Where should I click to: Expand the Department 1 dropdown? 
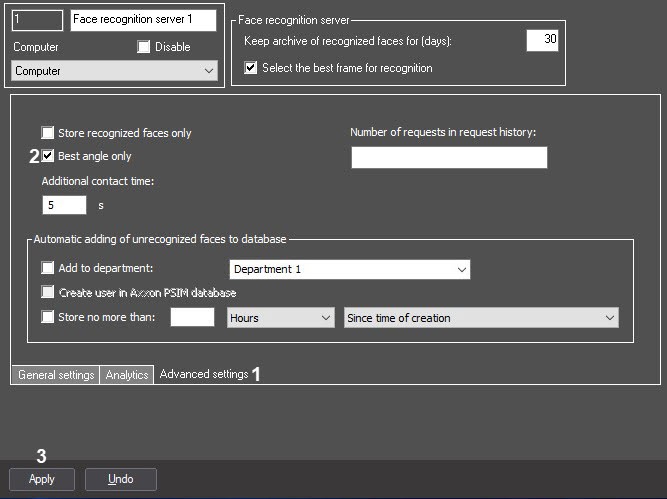[350, 269]
